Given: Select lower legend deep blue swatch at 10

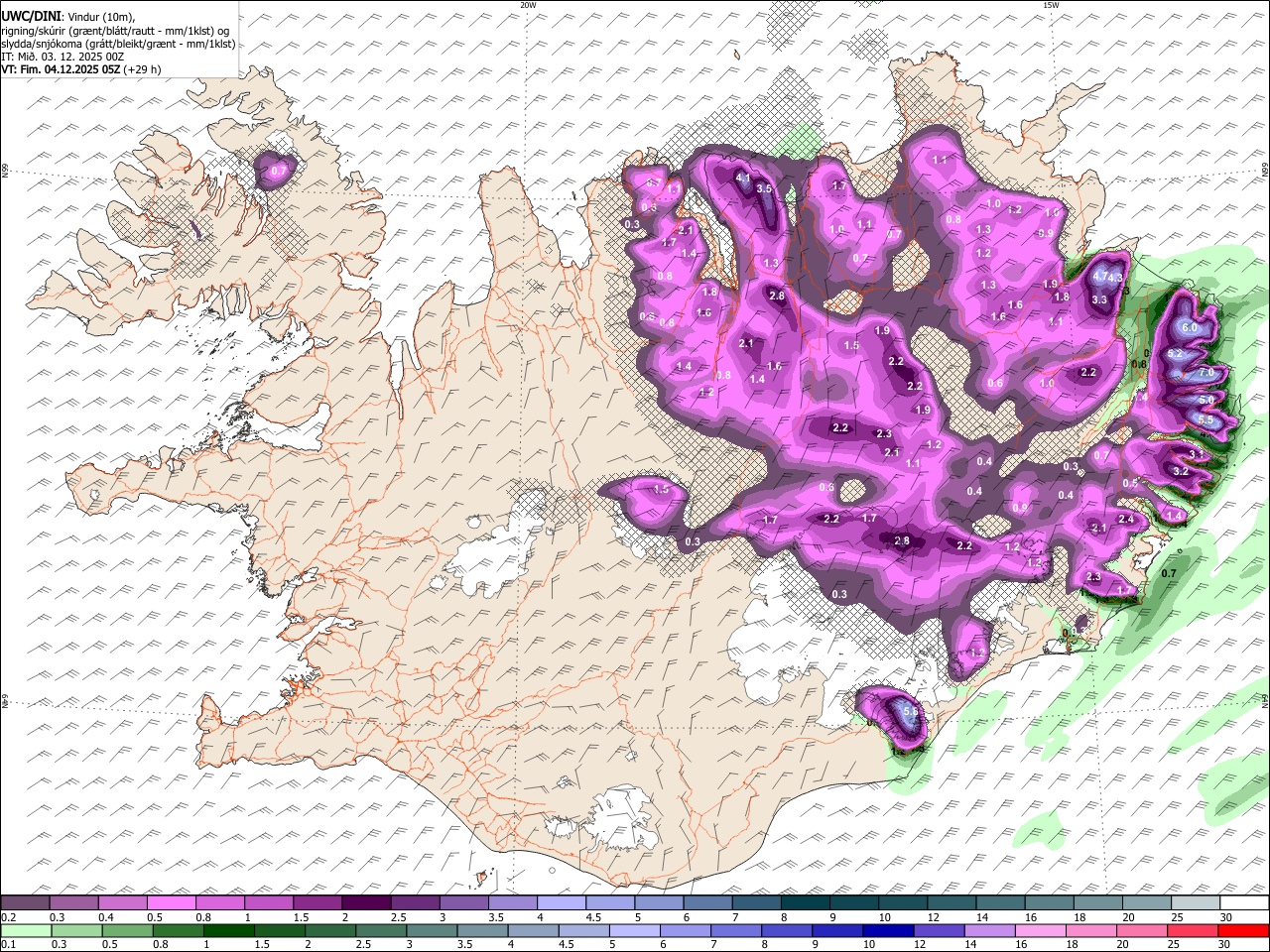Looking at the screenshot, I should pyautogui.click(x=888, y=930).
